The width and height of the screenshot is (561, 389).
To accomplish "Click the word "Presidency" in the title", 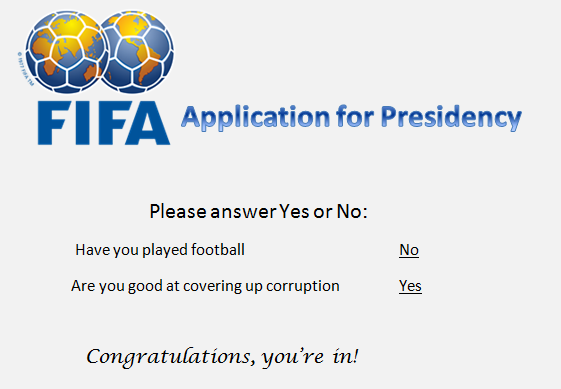I will 451,118.
